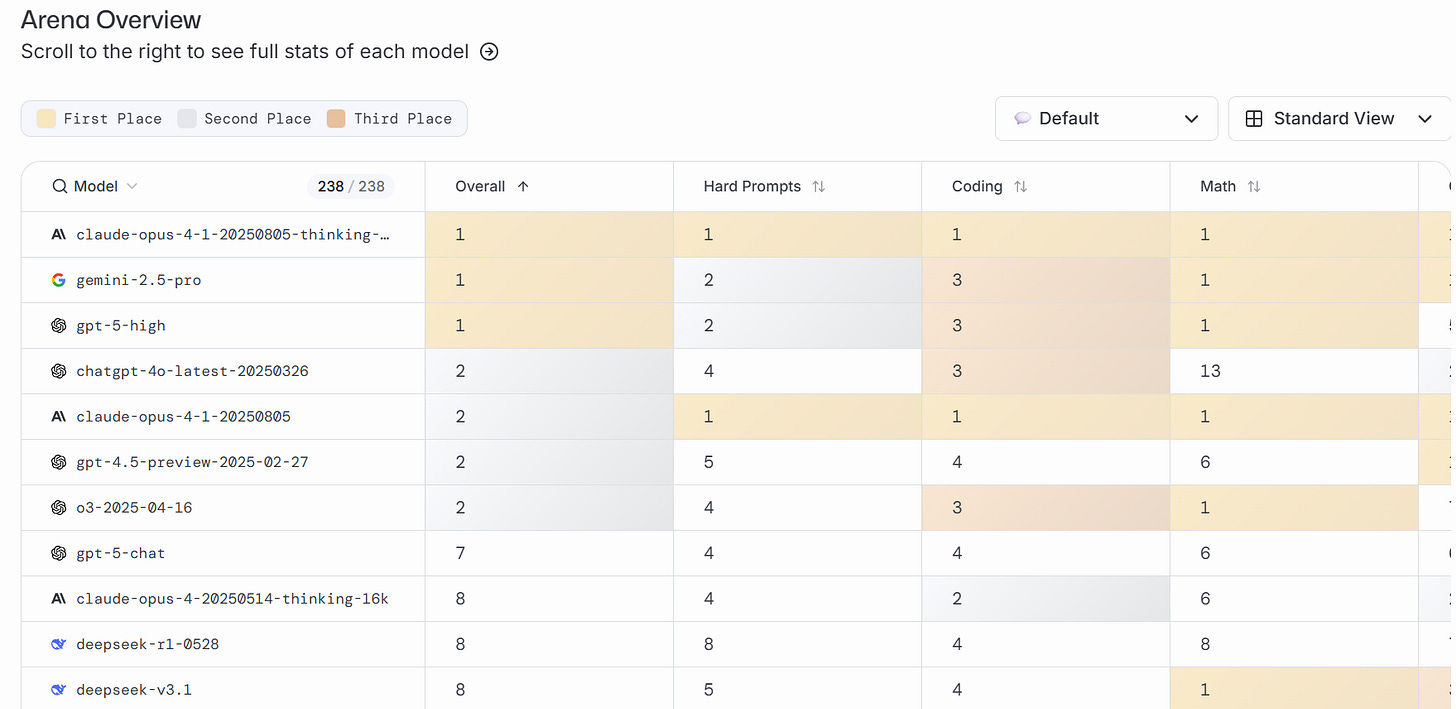Click the Third Place legend swatch
Screen dimensions: 1456x709
[x=336, y=119]
